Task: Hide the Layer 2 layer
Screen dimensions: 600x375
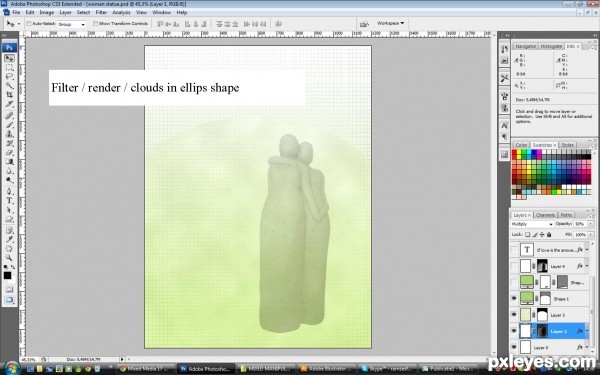Action: coord(514,315)
